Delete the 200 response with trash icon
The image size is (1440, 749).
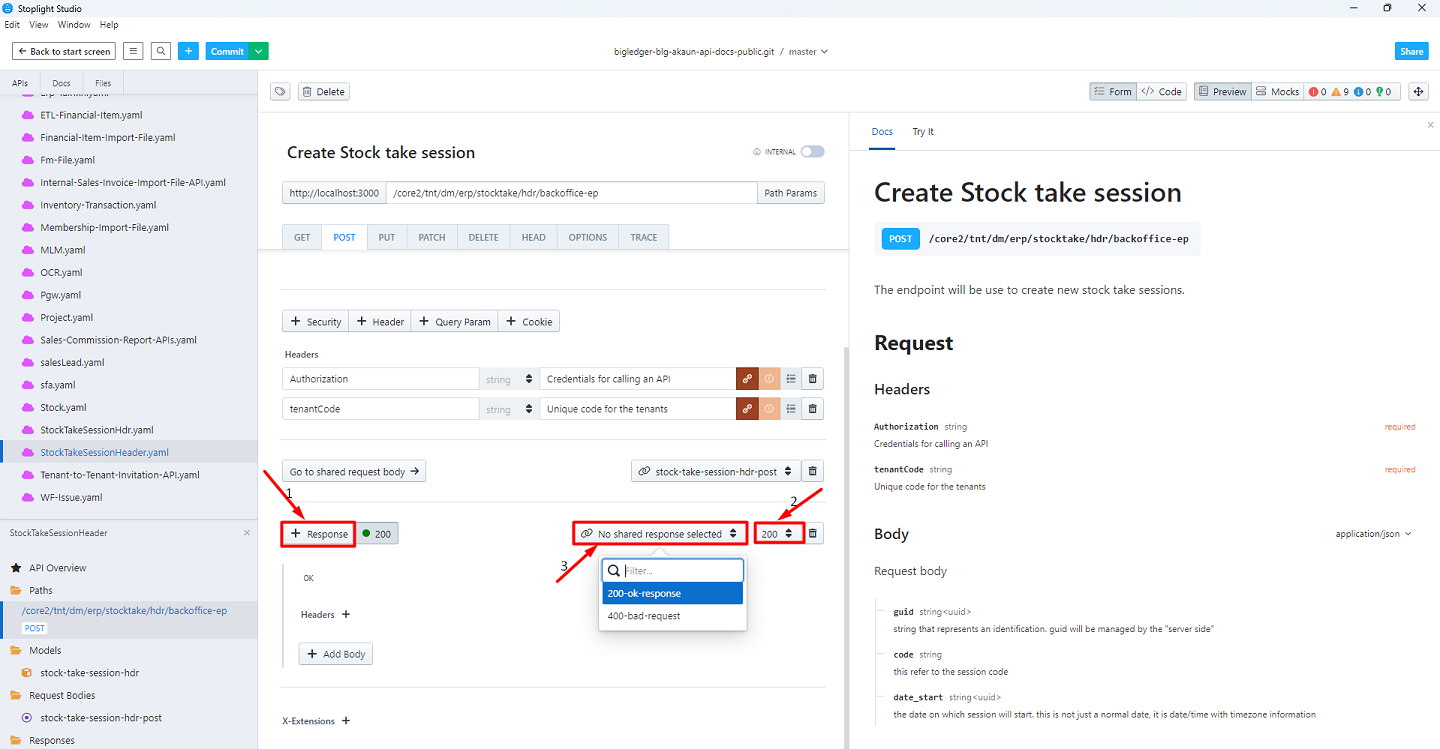(813, 534)
